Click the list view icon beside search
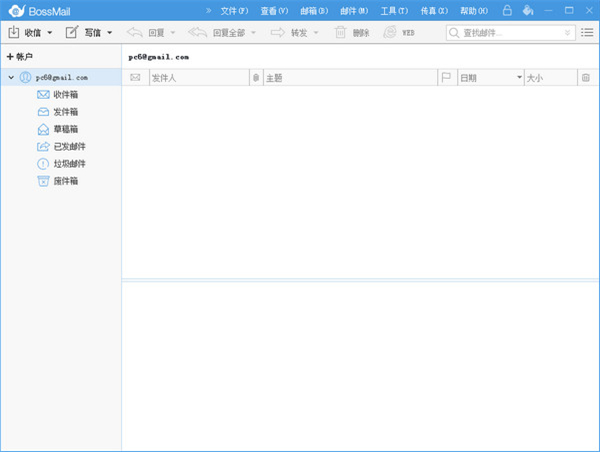The image size is (600, 452). pyautogui.click(x=588, y=32)
